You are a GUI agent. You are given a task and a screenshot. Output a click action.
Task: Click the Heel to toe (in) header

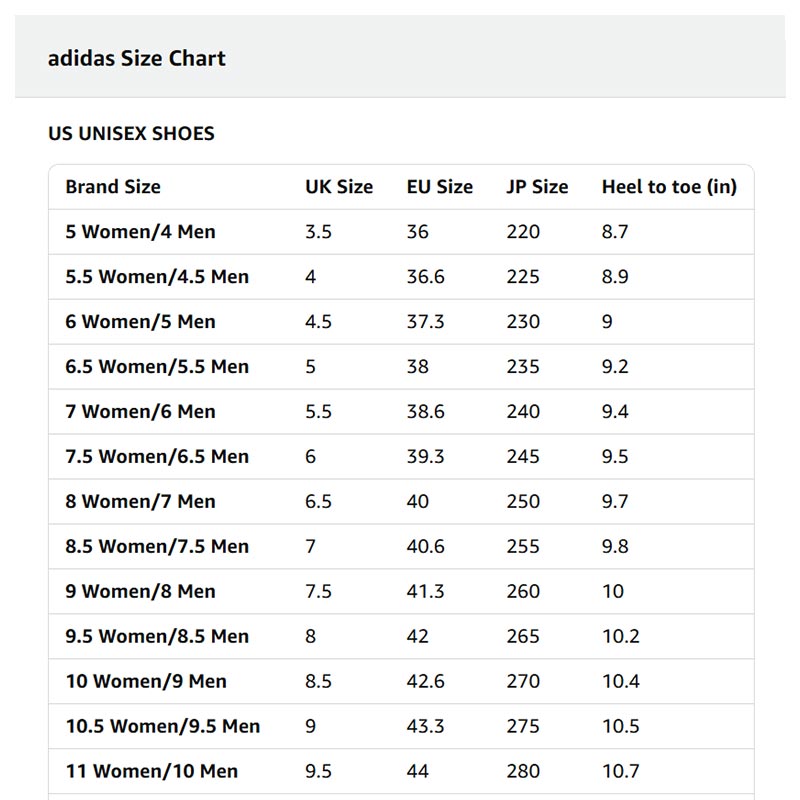[x=669, y=187]
